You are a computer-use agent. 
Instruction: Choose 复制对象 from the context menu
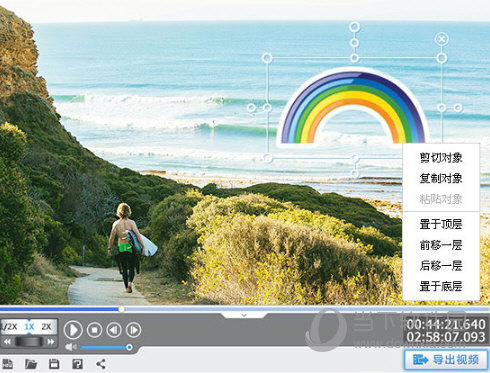click(441, 178)
